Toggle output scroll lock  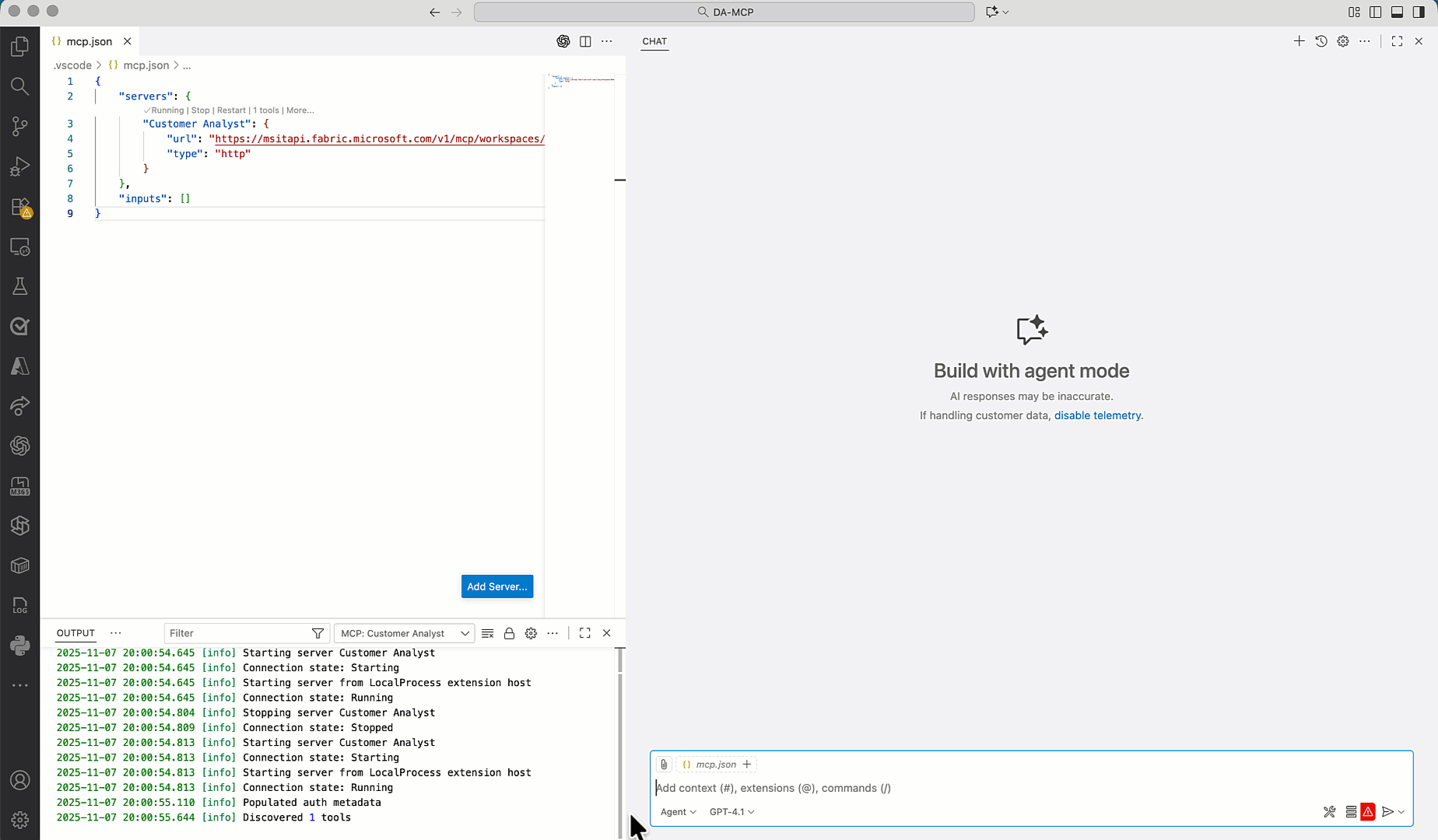click(509, 633)
